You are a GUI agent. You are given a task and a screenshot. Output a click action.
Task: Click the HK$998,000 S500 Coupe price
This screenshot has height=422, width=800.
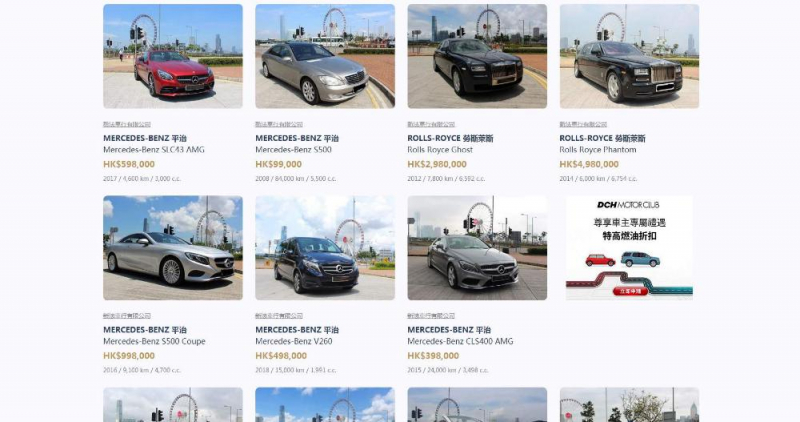pos(129,356)
